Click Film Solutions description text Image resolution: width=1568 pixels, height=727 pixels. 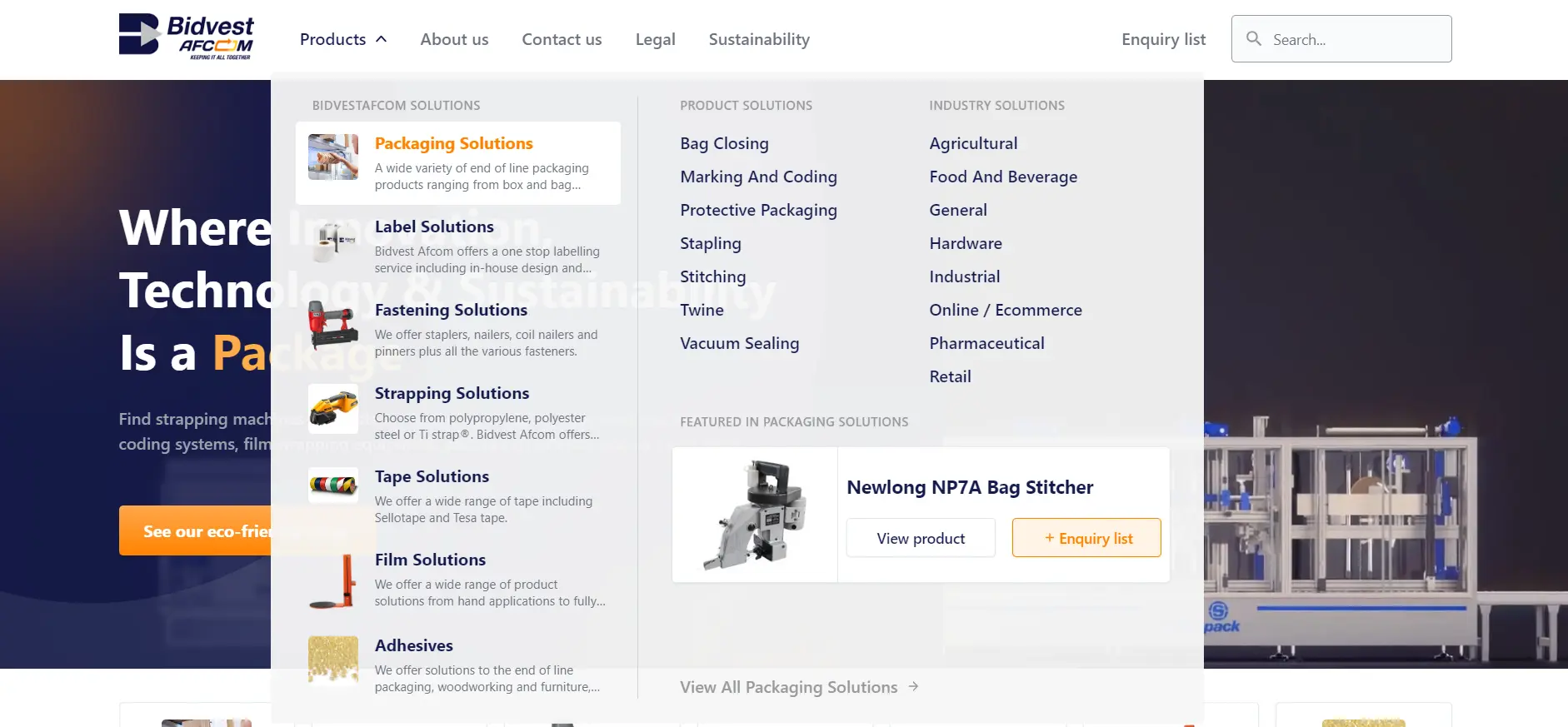tap(491, 593)
